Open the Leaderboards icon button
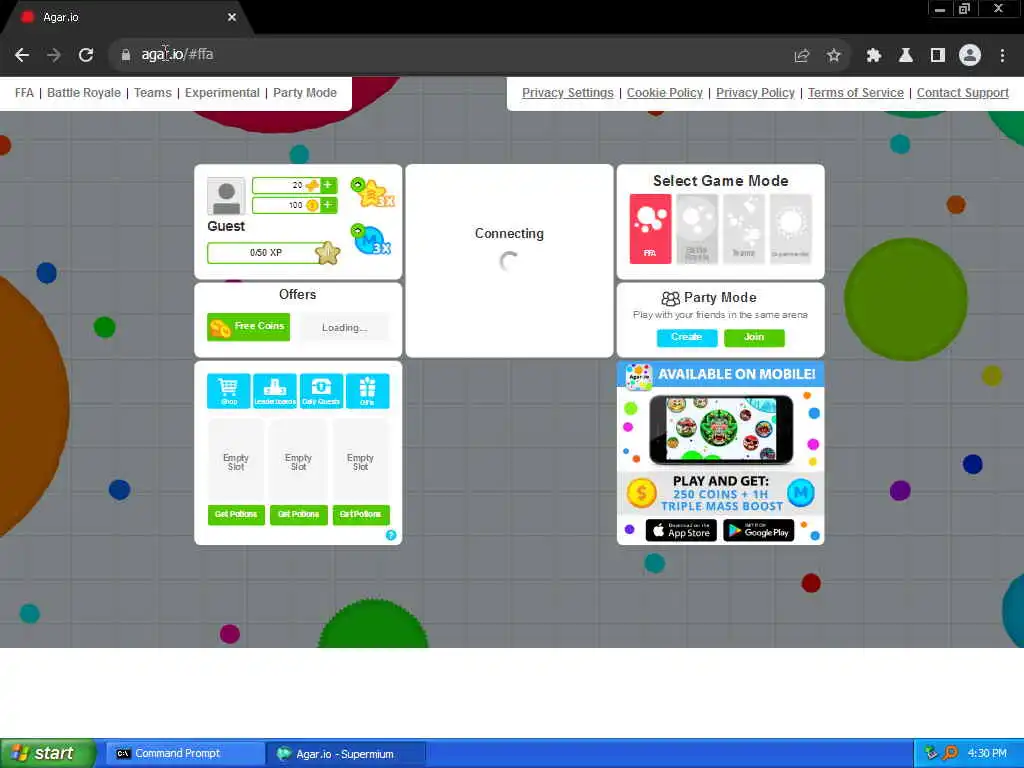The height and width of the screenshot is (768, 1024). coord(275,391)
